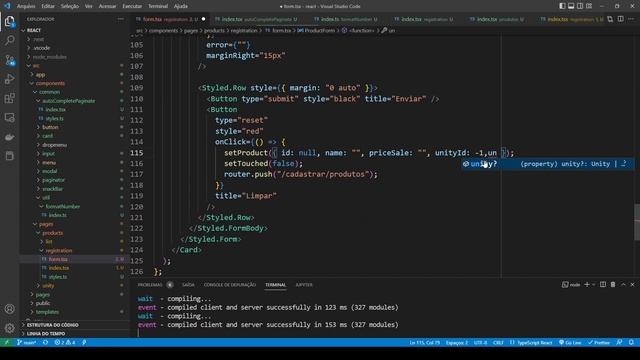The image size is (640, 360).
Task: Toggle primary sidebar visibility
Action: [562, 6]
